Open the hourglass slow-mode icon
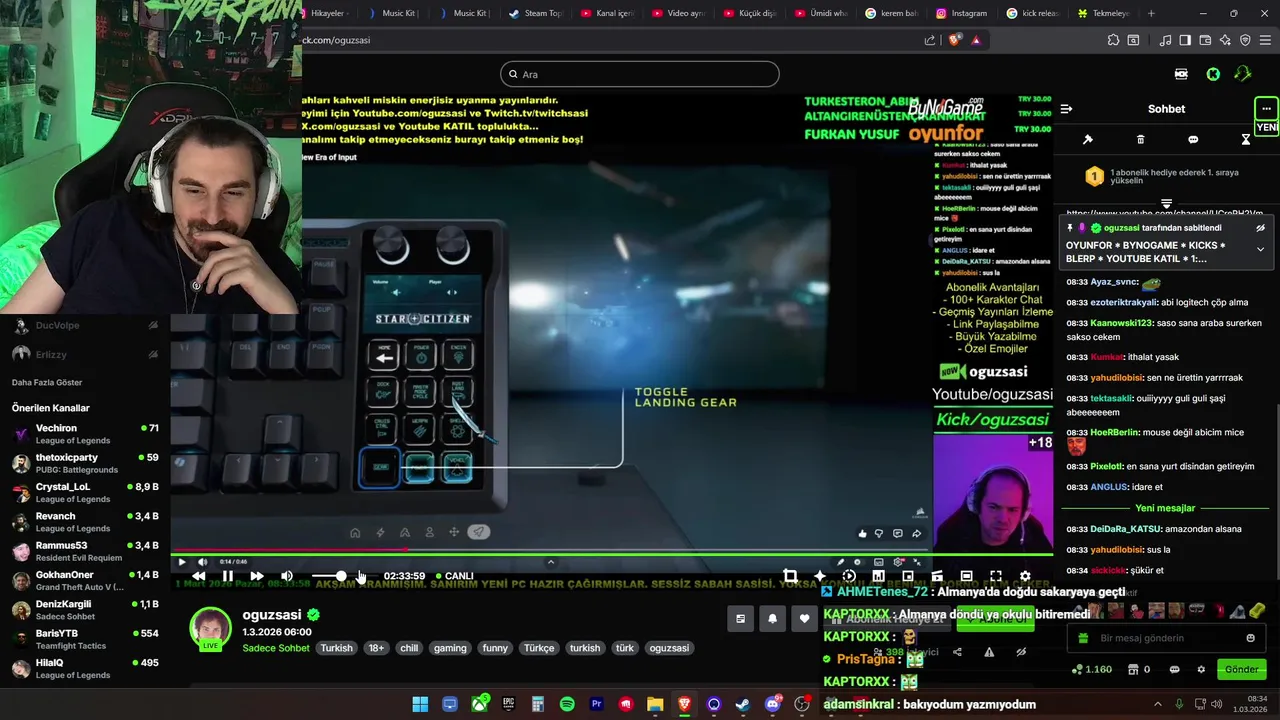This screenshot has height=720, width=1280. (1246, 140)
